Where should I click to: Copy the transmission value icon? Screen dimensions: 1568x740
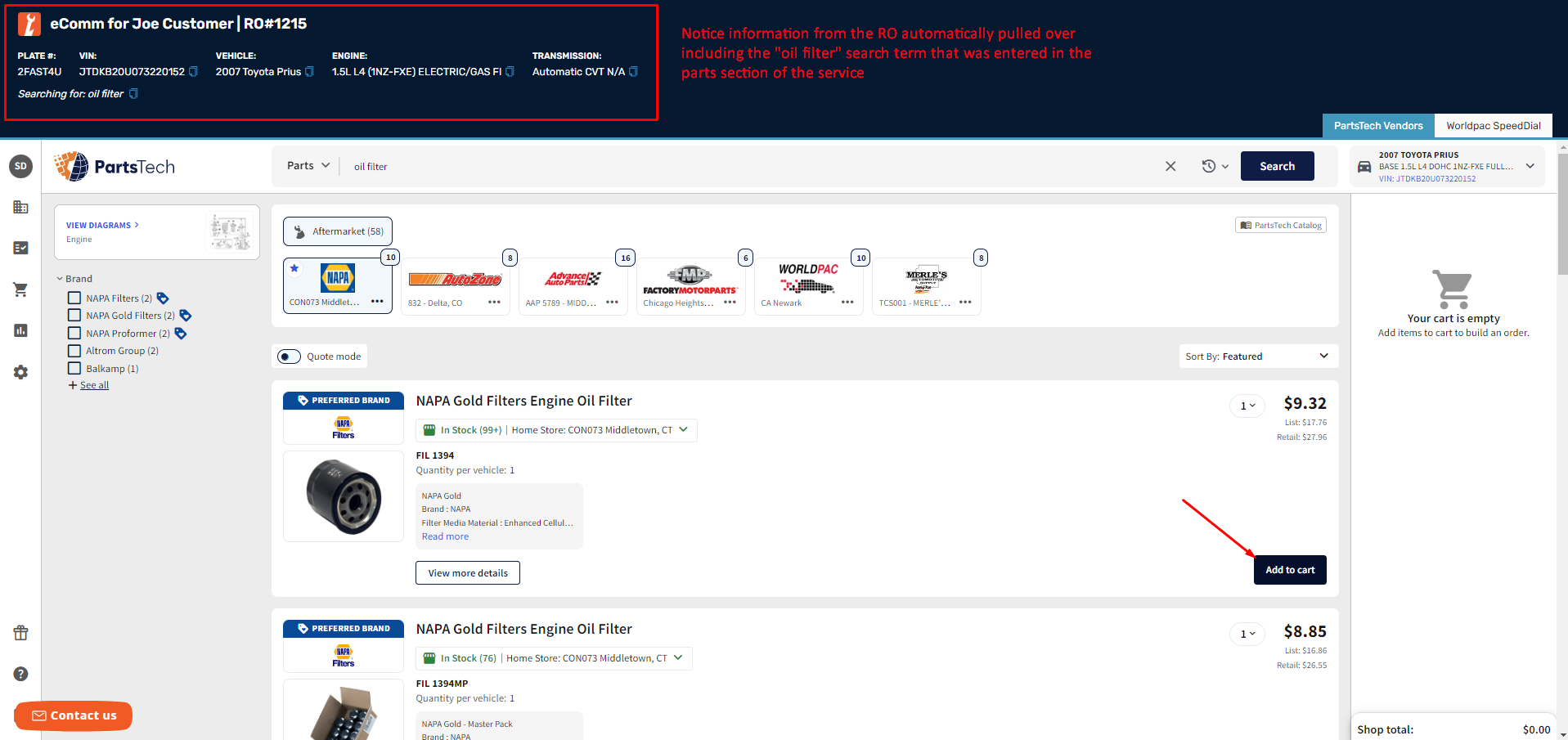(633, 72)
